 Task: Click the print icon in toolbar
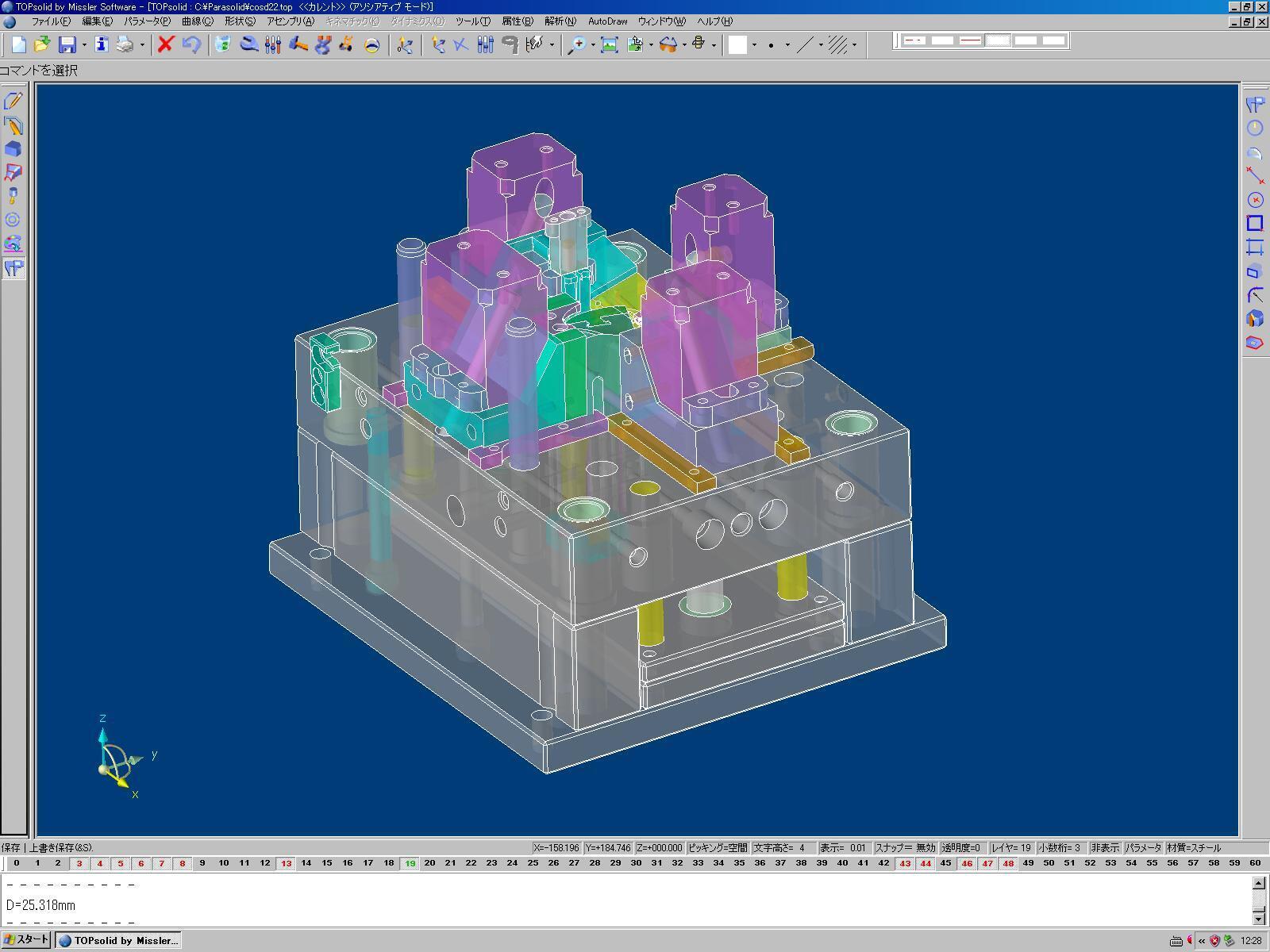coord(125,44)
